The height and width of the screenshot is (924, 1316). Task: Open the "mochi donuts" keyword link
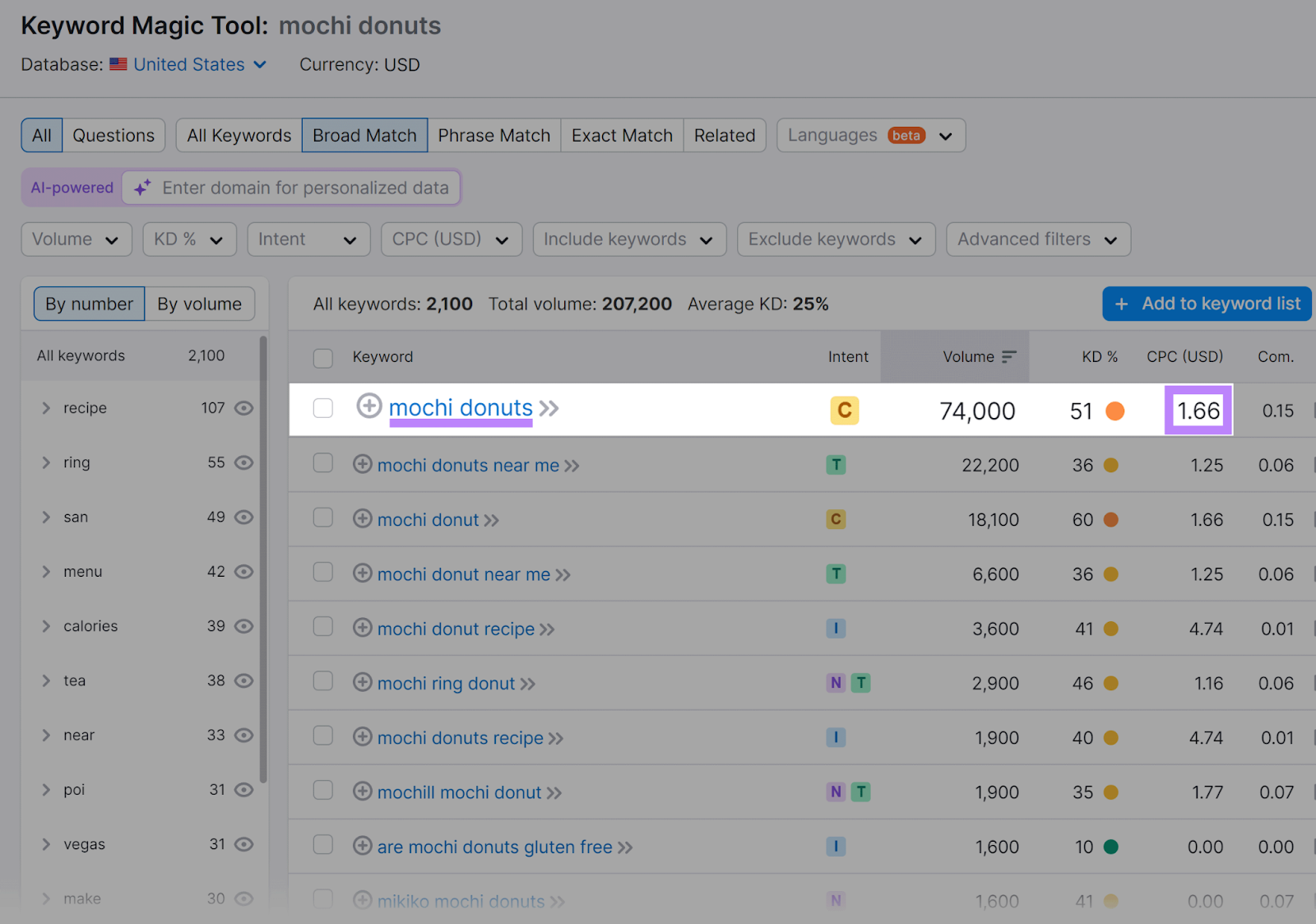461,407
